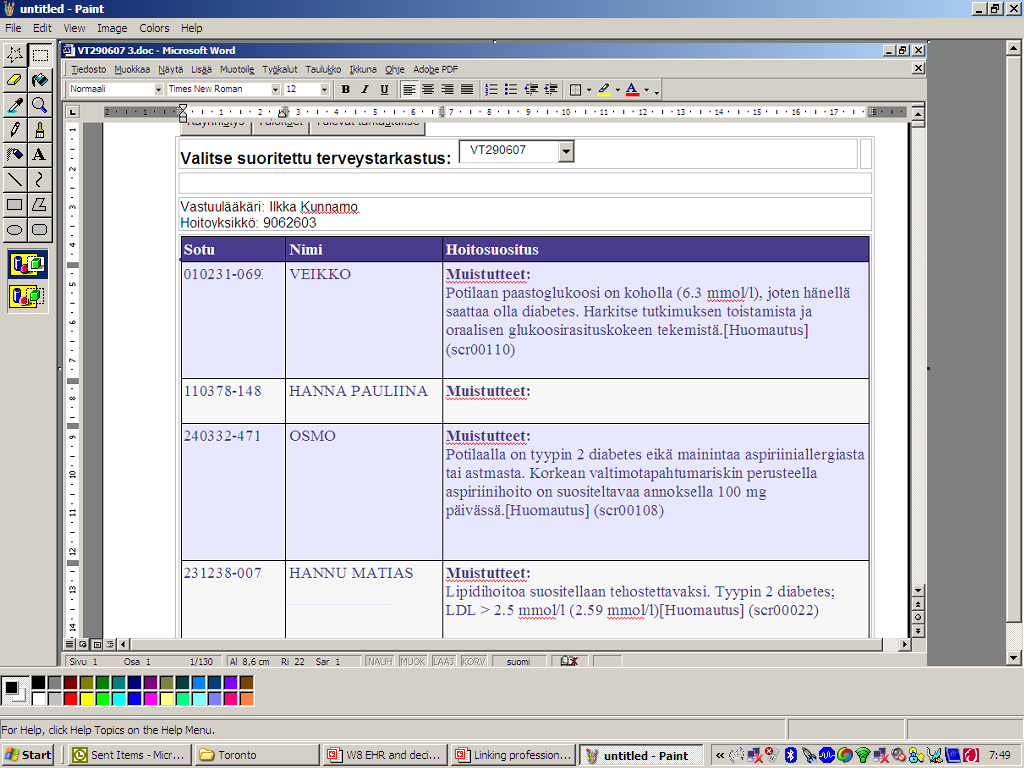The image size is (1024, 768).
Task: Click the Underline button in Word toolbar
Action: [x=384, y=89]
